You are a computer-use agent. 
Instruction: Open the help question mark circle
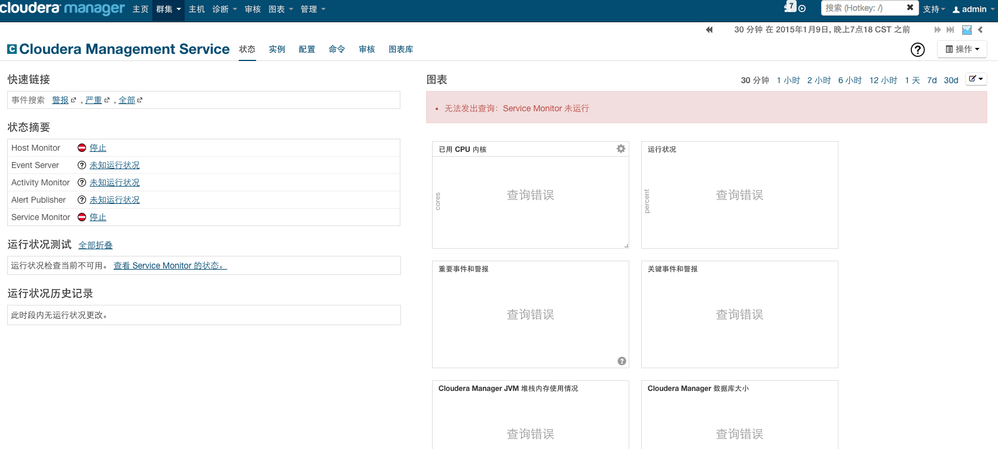[x=918, y=50]
